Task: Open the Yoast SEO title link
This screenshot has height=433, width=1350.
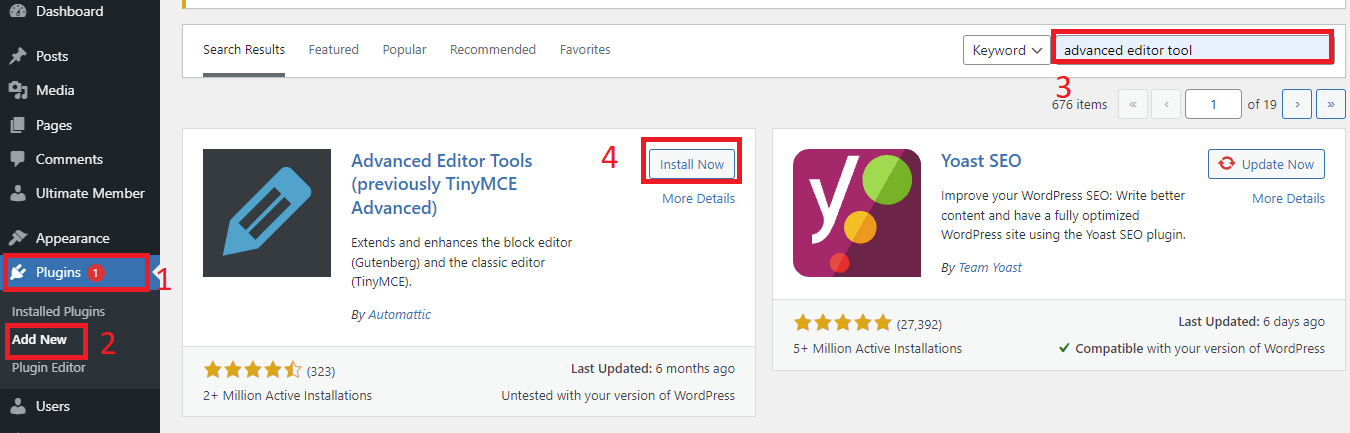Action: 981,161
